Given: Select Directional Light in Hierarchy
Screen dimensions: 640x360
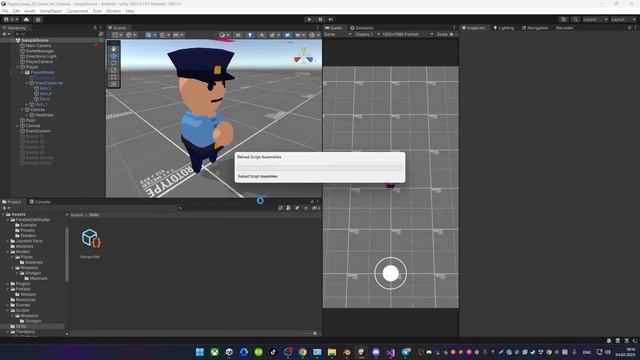Looking at the screenshot, I should 41,56.
